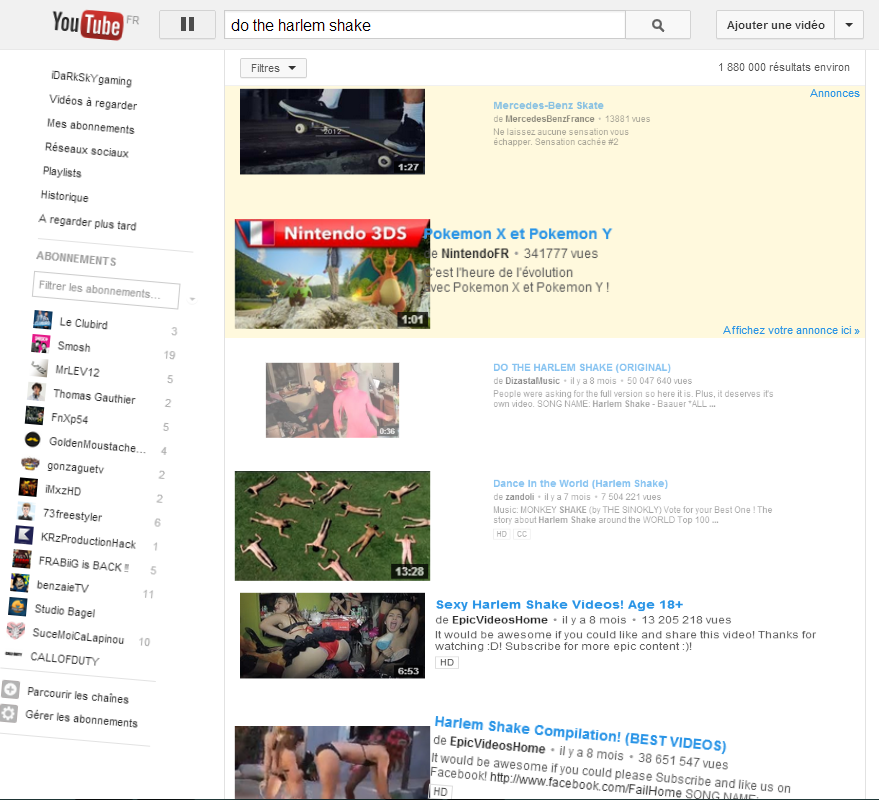Open dropdown arrow next to Ajouter une vidéo
The image size is (879, 800).
click(x=849, y=25)
